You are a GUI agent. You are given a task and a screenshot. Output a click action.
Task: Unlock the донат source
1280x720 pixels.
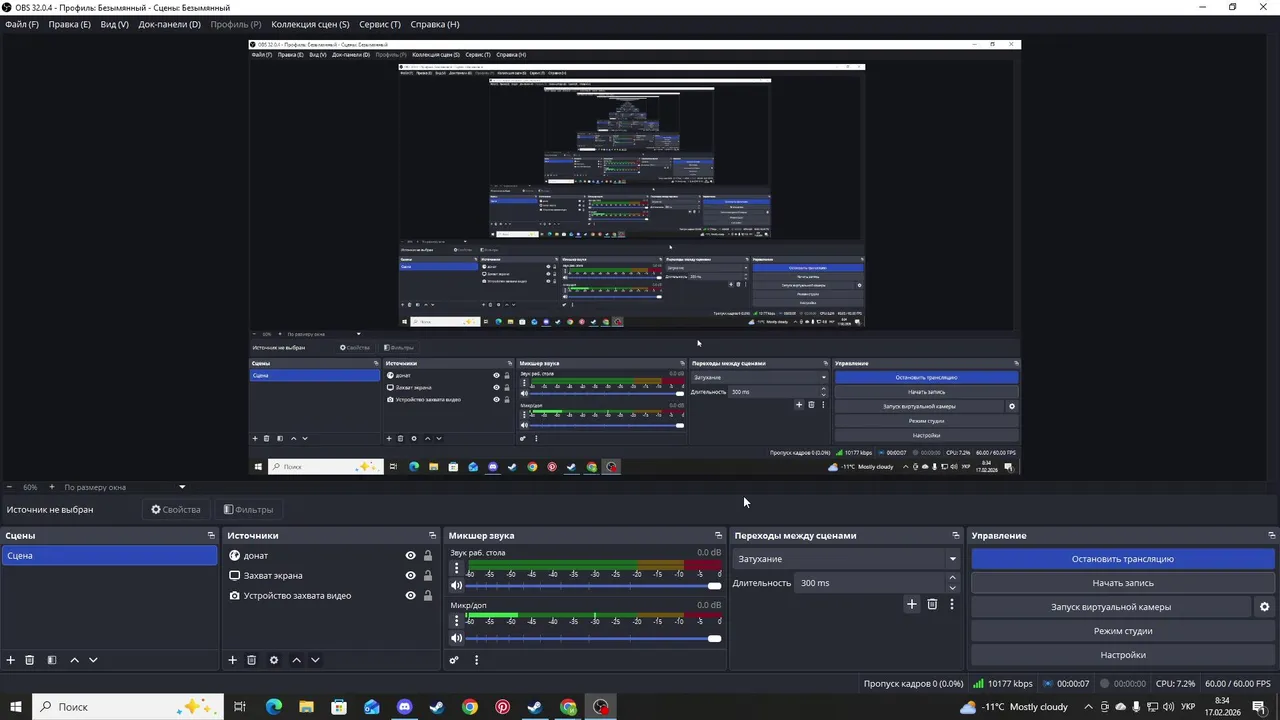428,556
